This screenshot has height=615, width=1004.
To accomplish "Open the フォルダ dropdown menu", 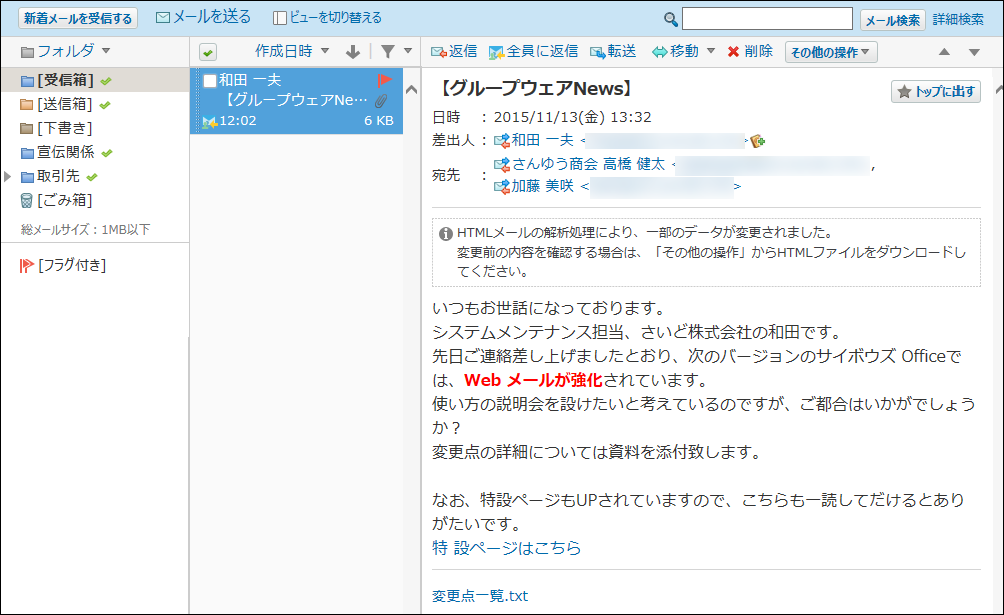I will (65, 51).
